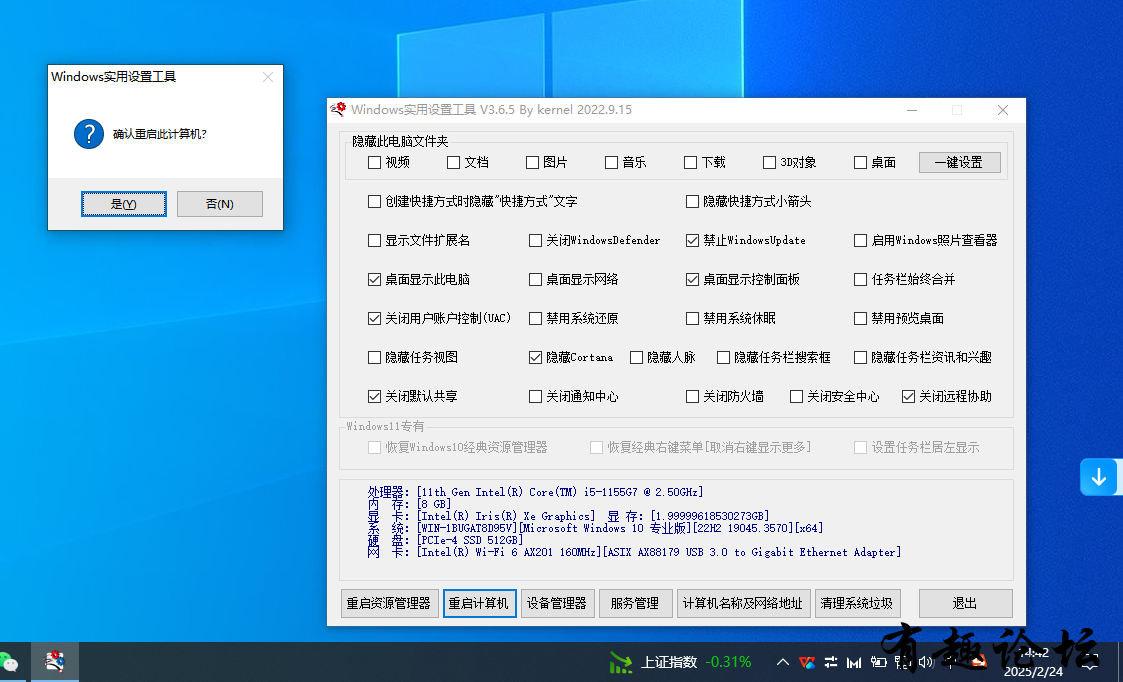Tick 关闭防火墙 checkbox

pos(692,396)
